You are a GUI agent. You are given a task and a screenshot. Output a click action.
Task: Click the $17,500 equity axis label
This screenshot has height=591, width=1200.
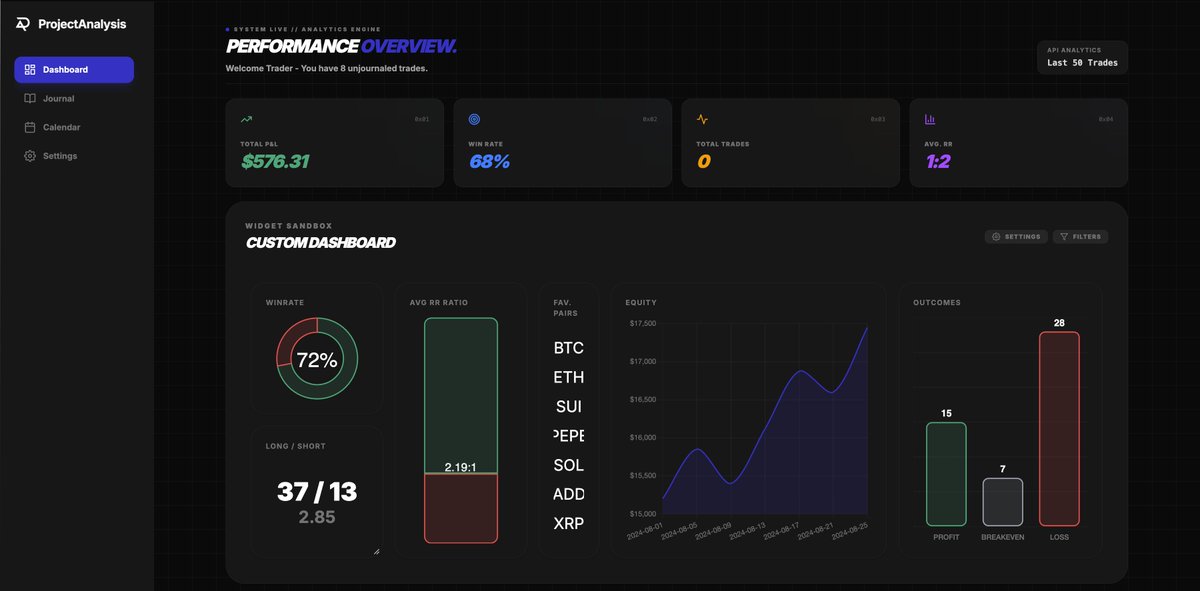tap(642, 323)
